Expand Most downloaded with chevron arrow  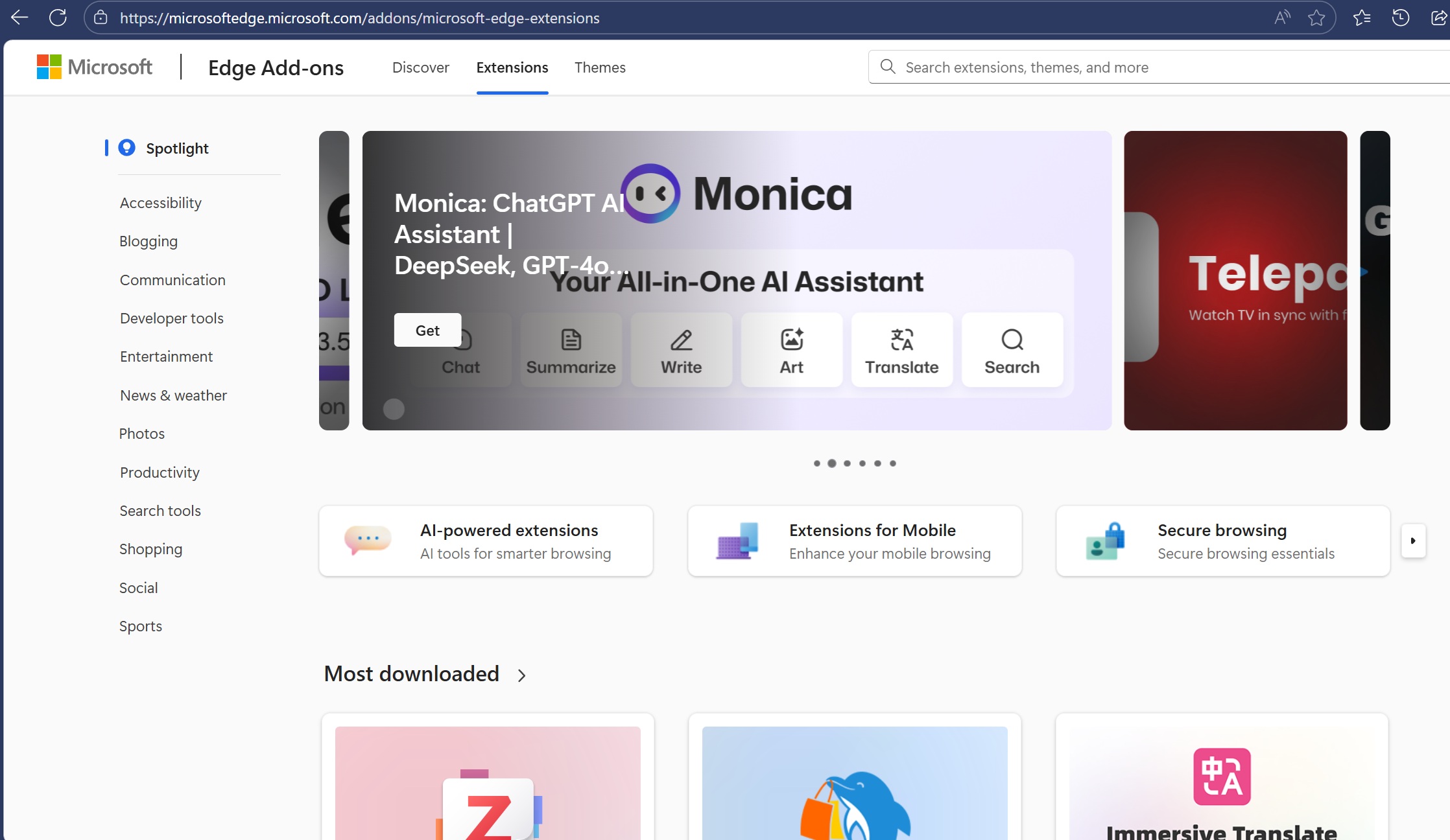tap(521, 675)
